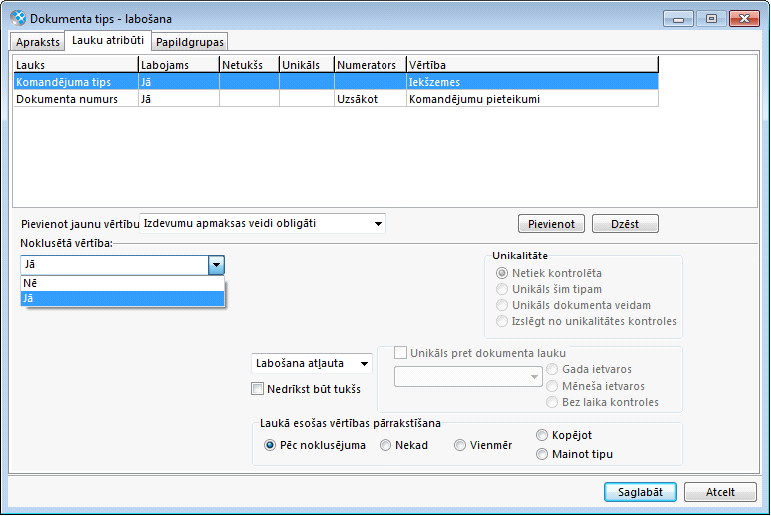Click the Vērtība column header
This screenshot has width=771, height=516.
click(531, 65)
